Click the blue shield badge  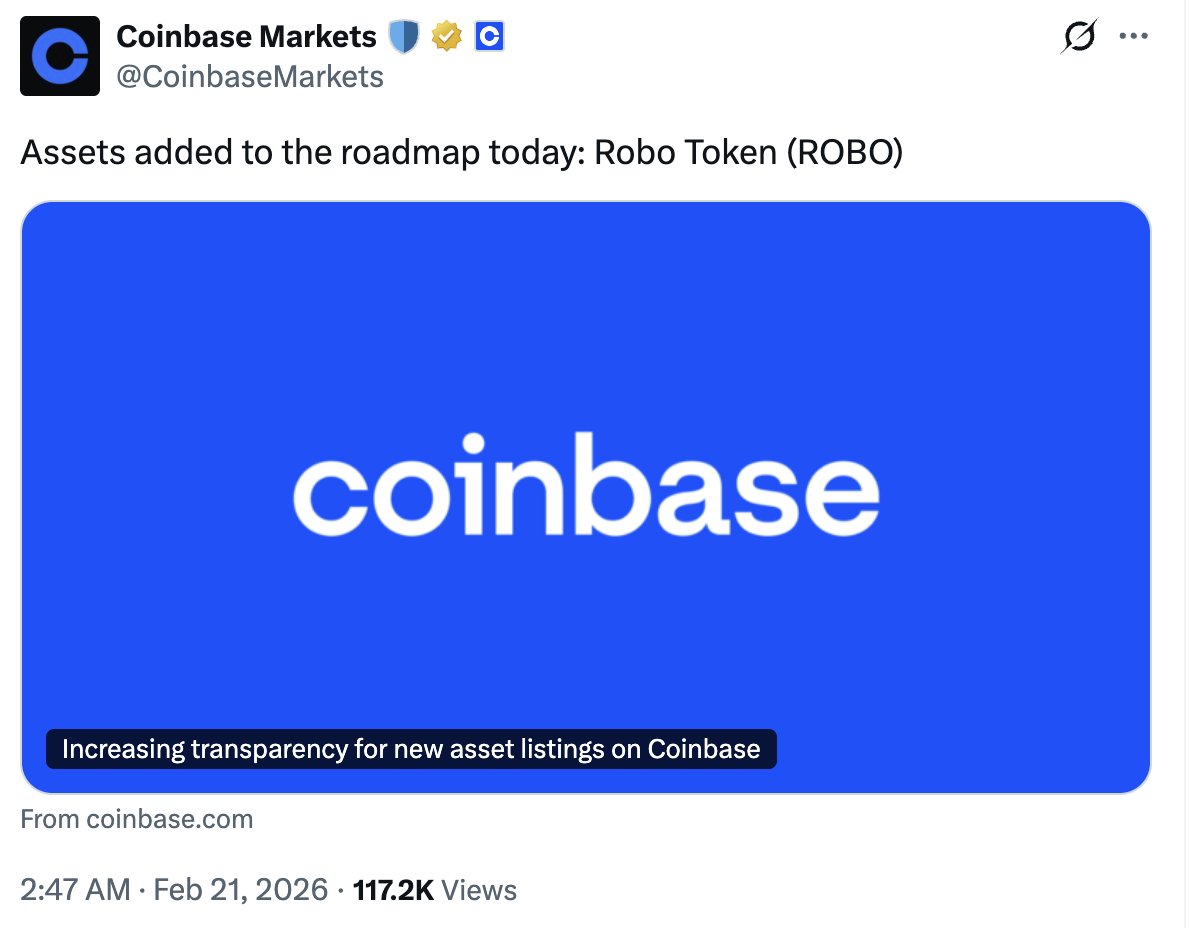click(403, 37)
